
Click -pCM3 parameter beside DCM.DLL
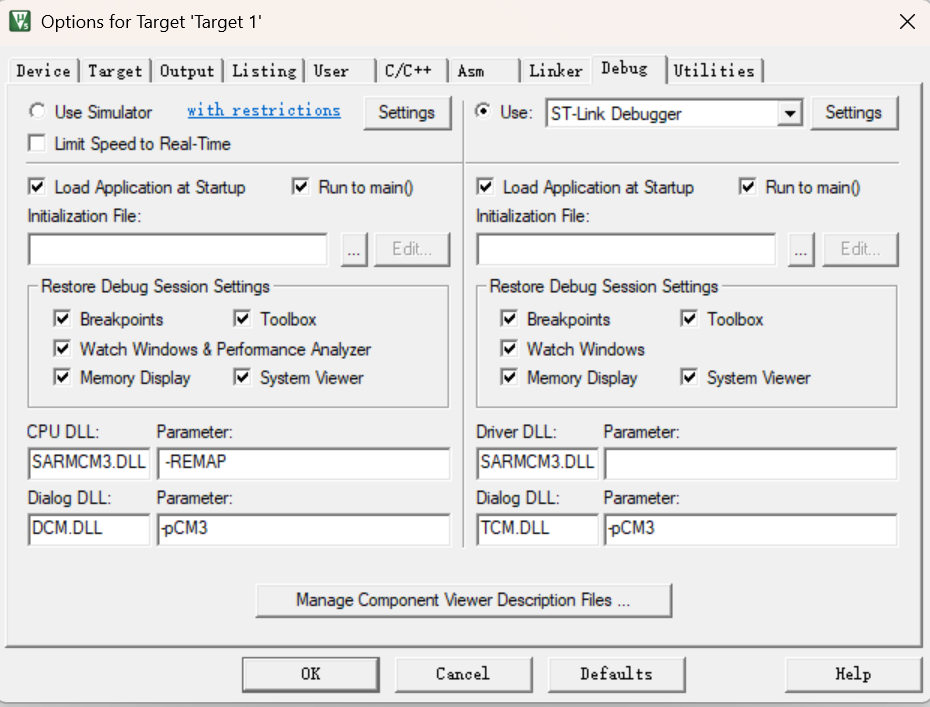(304, 529)
